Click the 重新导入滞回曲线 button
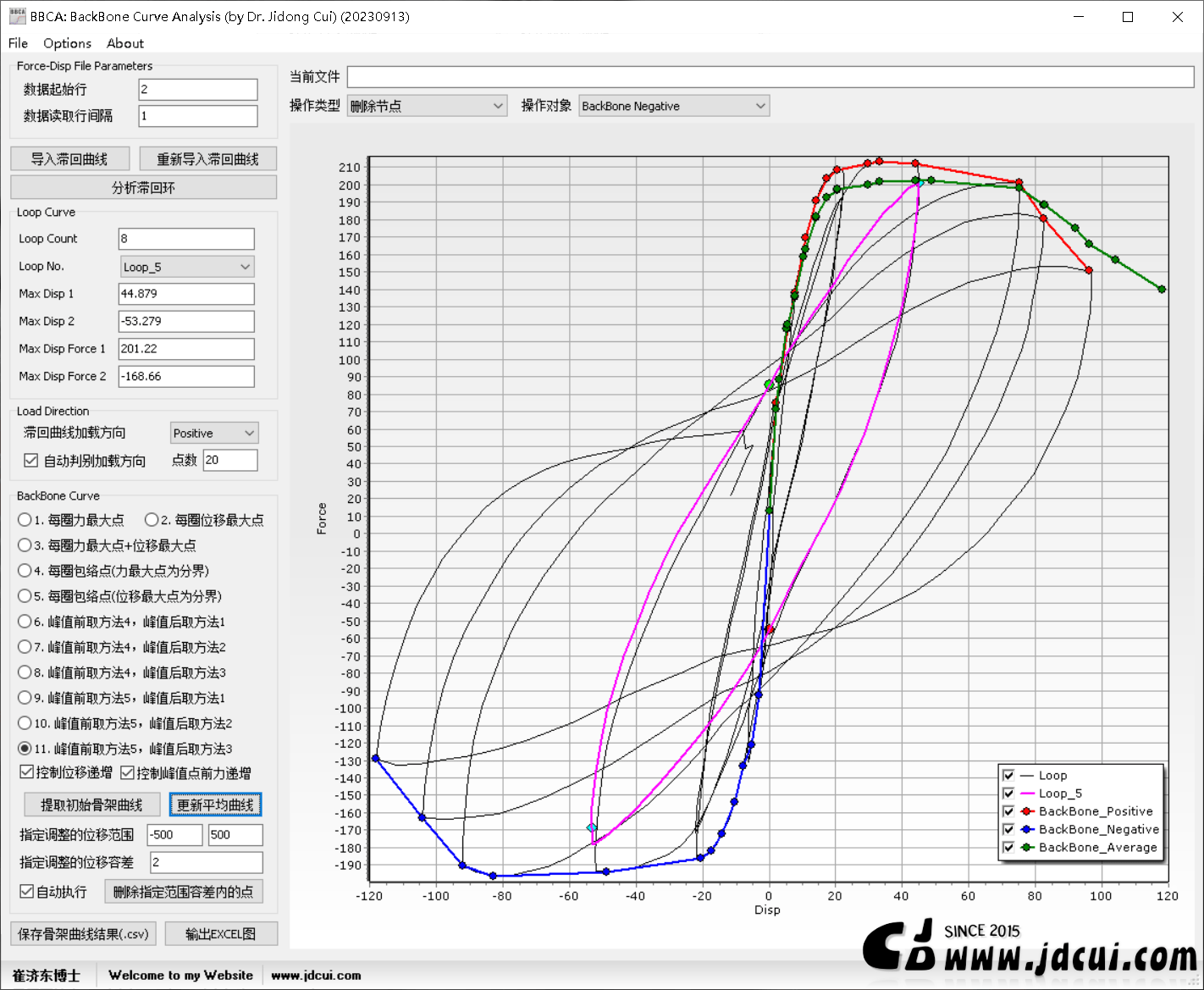The height and width of the screenshot is (990, 1204). point(207,159)
